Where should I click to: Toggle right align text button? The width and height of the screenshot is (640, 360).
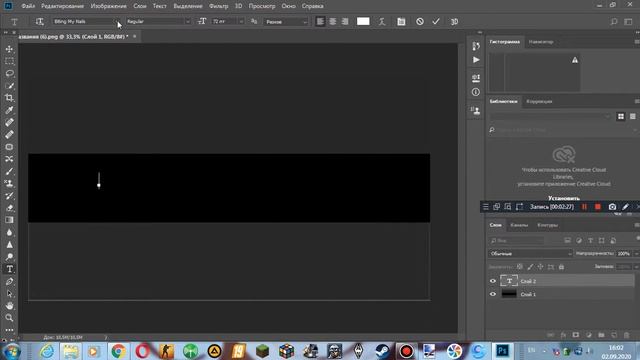(x=345, y=22)
